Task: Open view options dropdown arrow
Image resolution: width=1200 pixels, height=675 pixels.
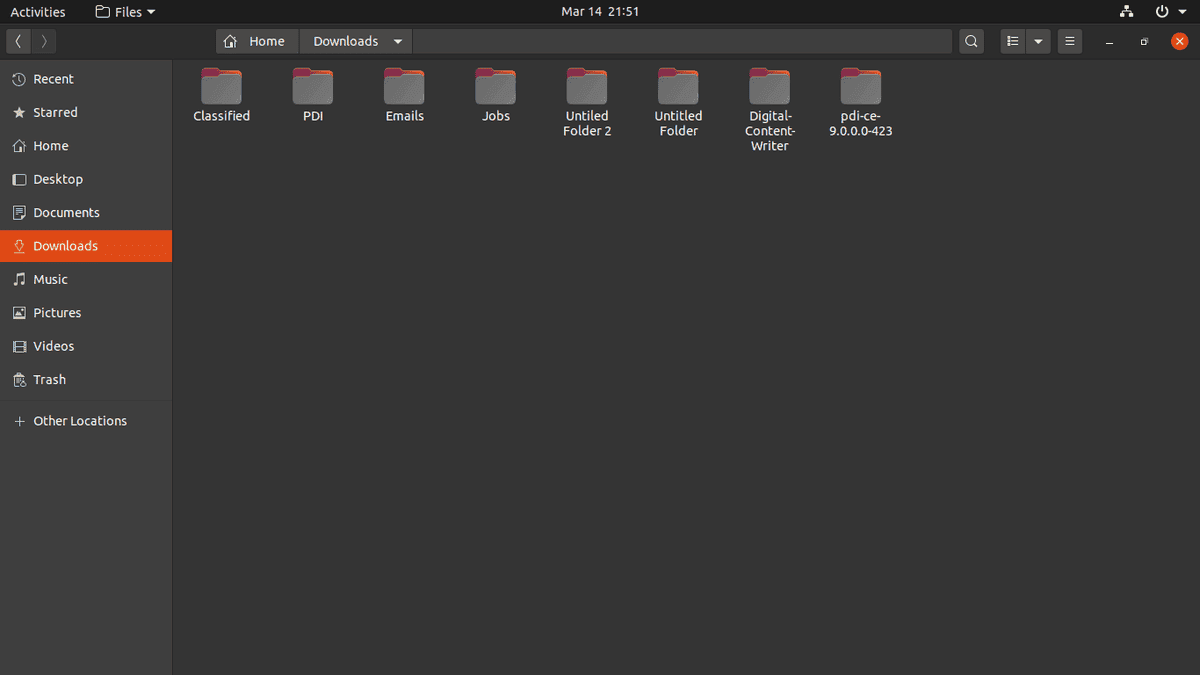Action: 1038,41
